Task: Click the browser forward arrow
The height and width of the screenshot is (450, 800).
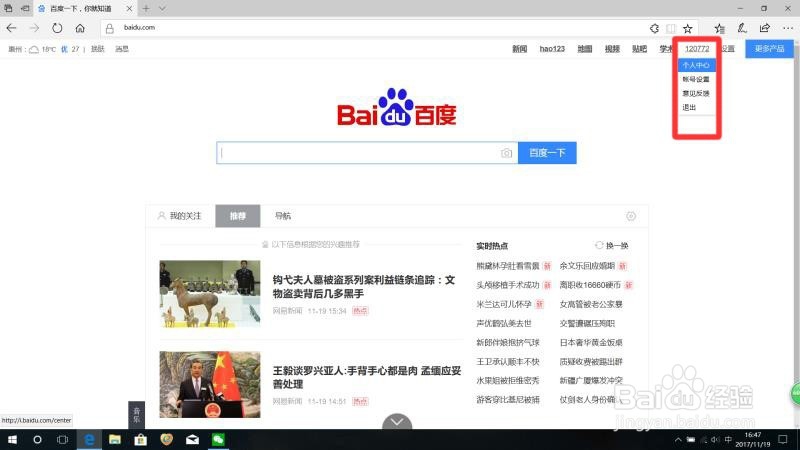Action: pos(34,28)
